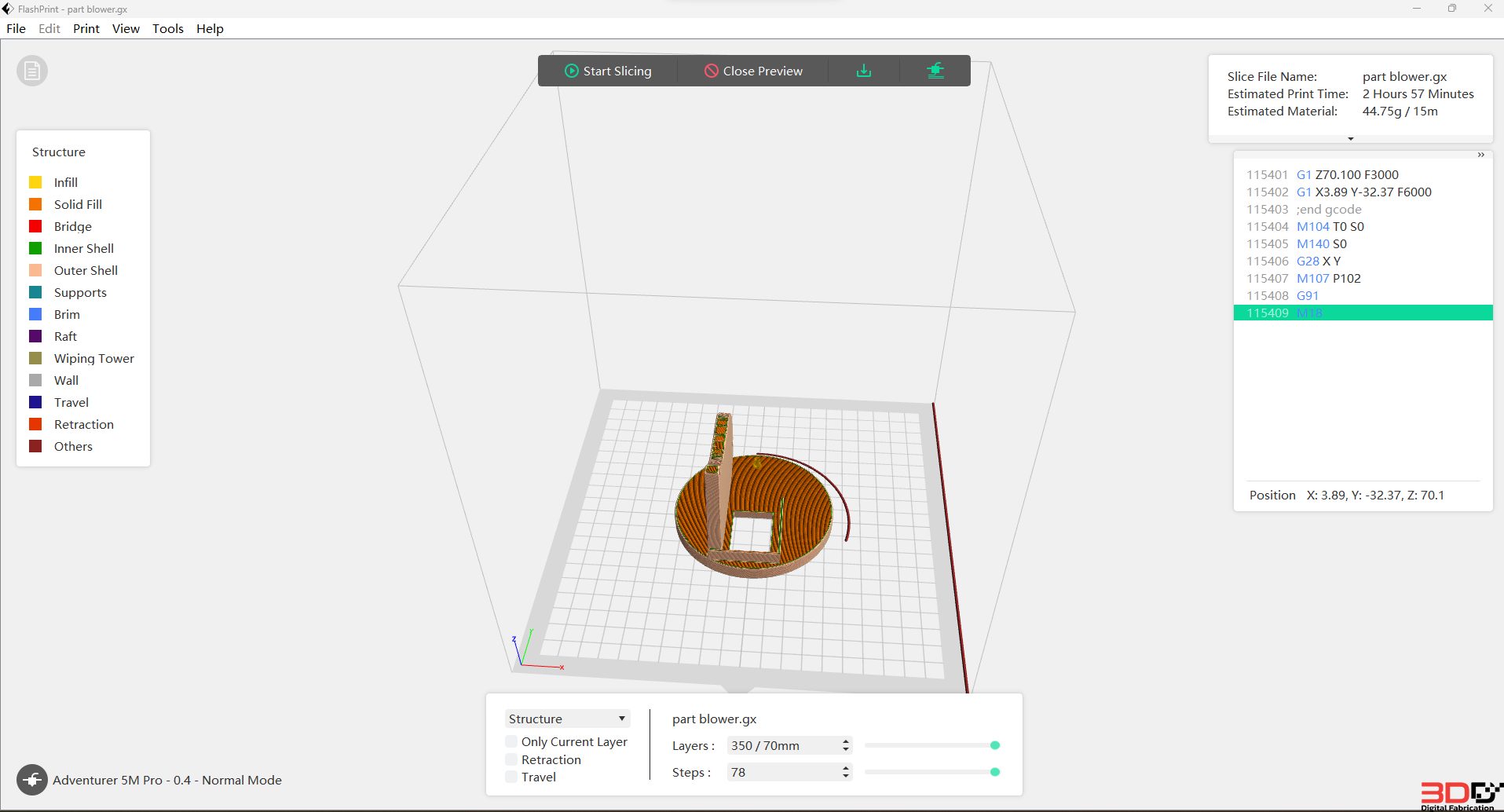The width and height of the screenshot is (1504, 812).
Task: Enable Only Current Layer view
Action: pyautogui.click(x=510, y=741)
